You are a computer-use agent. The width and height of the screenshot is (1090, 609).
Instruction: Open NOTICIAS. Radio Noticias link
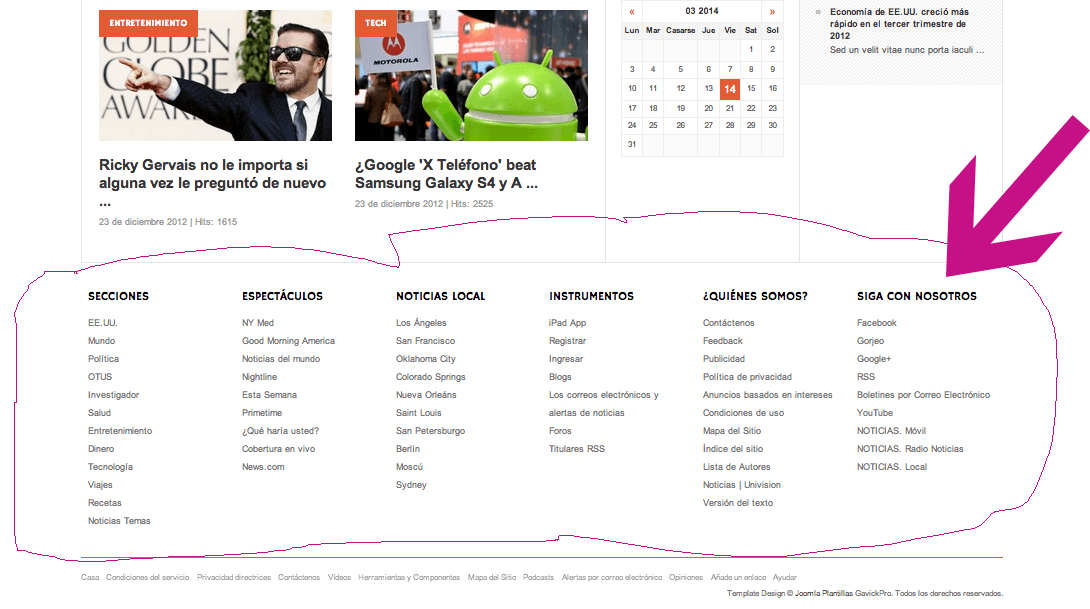point(910,449)
